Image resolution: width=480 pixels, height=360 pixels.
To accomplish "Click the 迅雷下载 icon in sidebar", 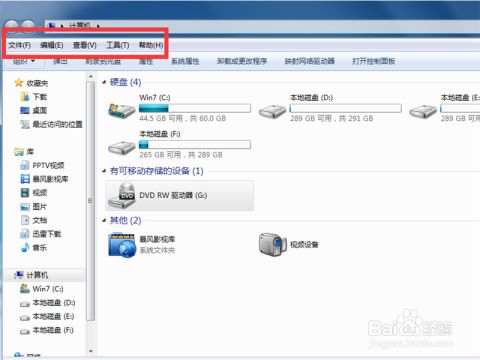I will click(x=25, y=234).
